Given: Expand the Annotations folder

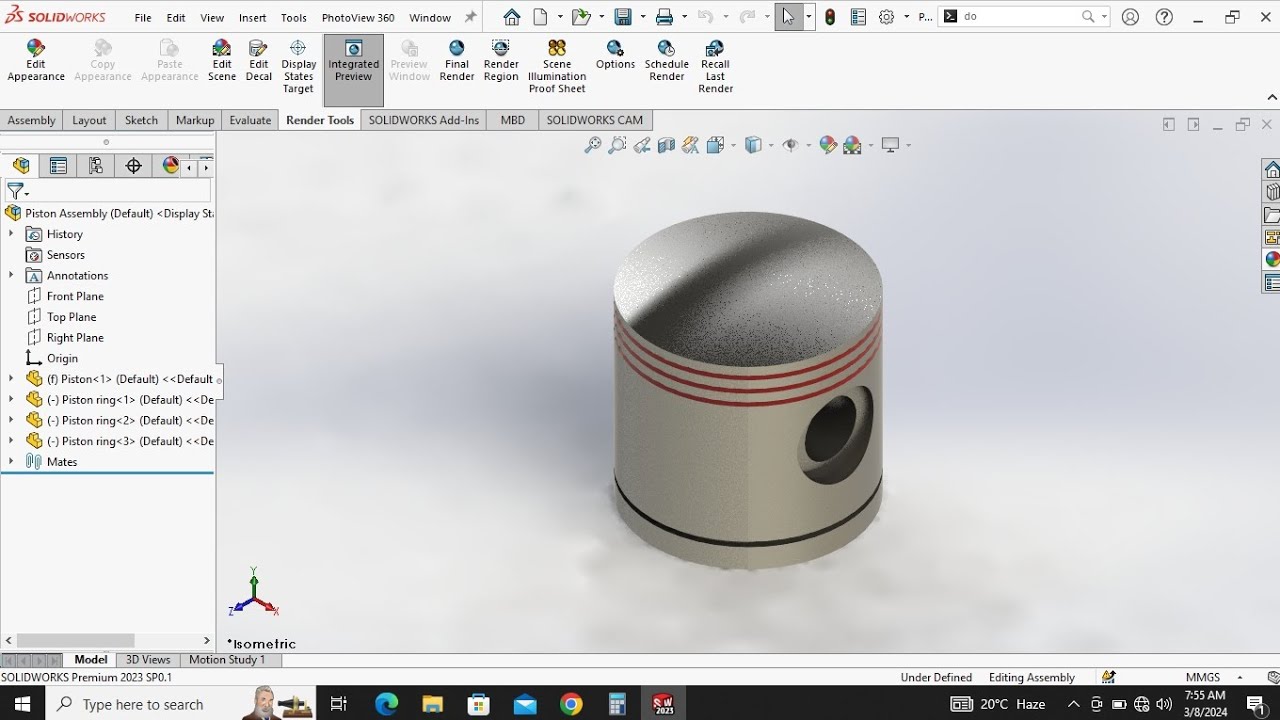Looking at the screenshot, I should tap(11, 275).
